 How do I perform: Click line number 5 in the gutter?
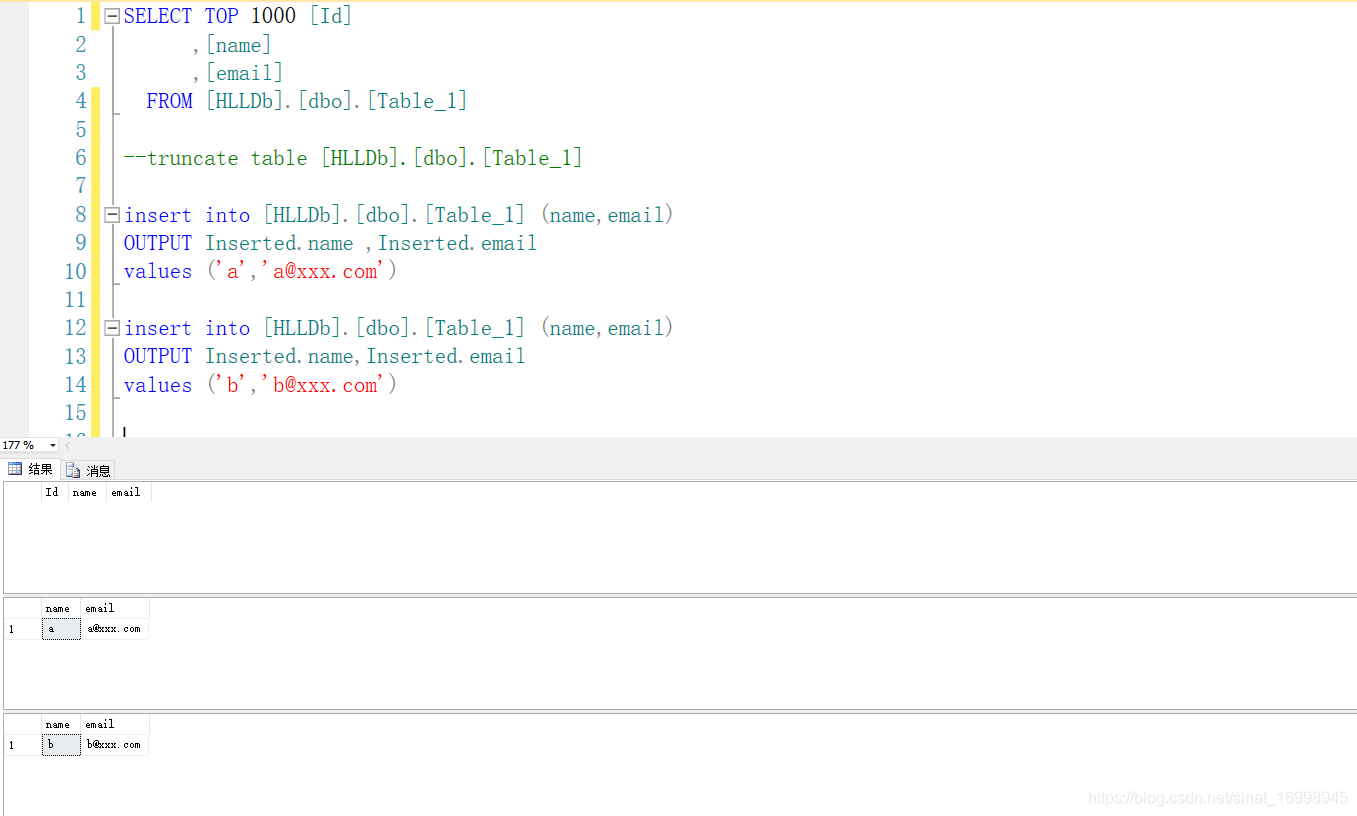[x=80, y=130]
